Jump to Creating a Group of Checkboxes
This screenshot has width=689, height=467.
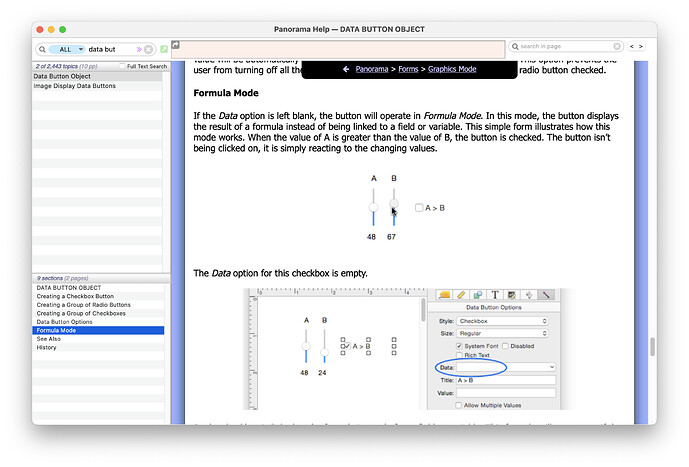98,313
